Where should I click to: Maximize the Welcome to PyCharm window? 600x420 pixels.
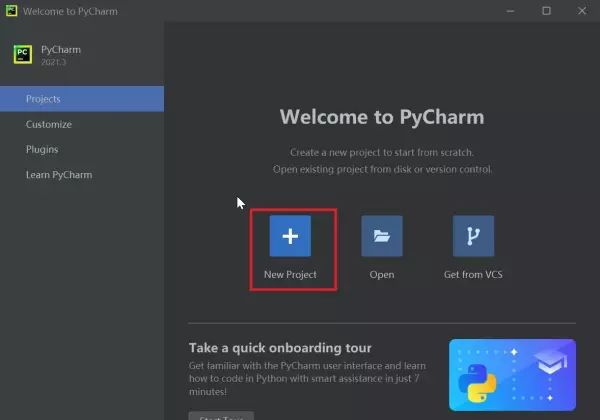click(x=546, y=11)
